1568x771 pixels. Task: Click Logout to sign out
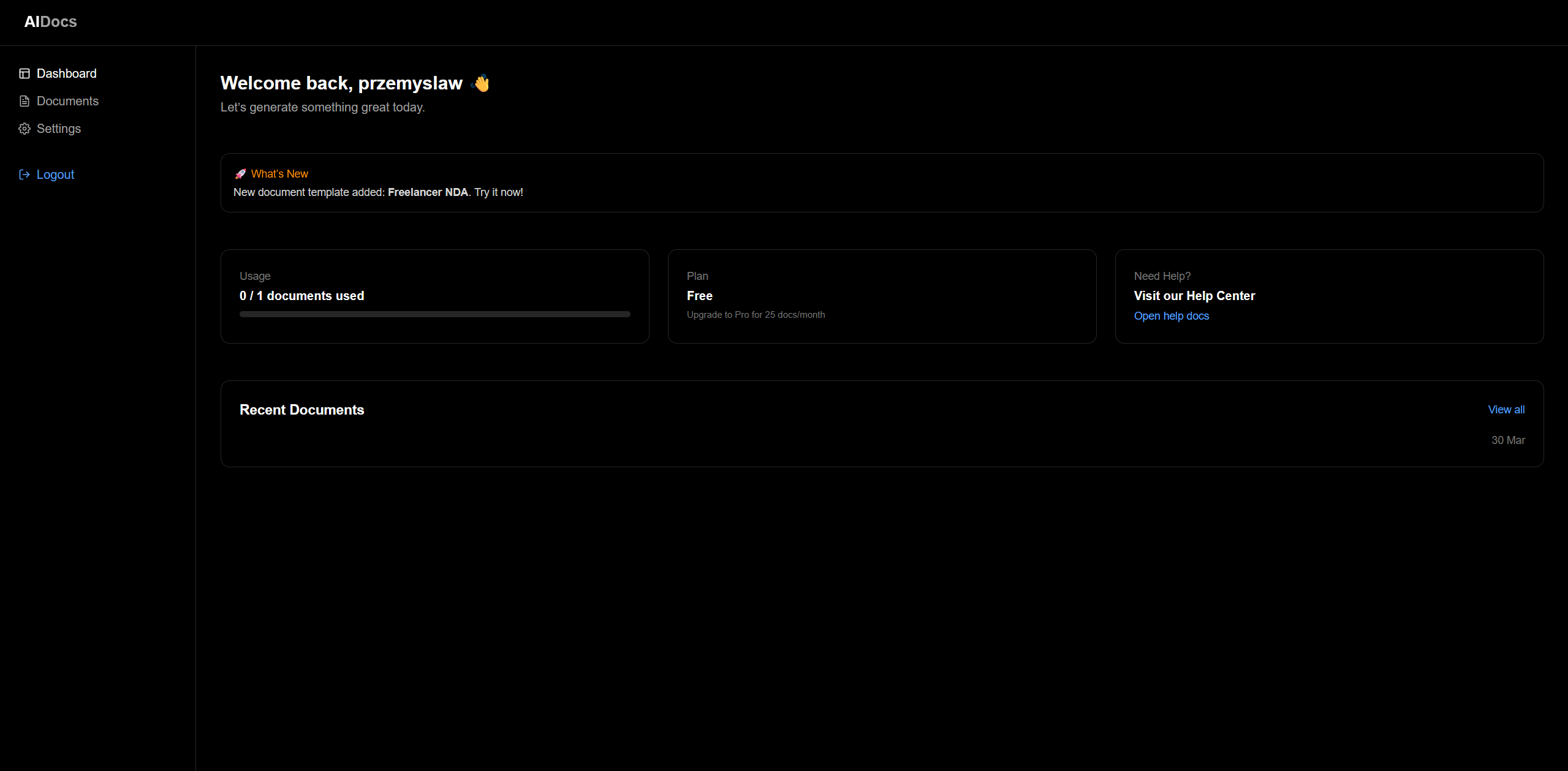point(55,175)
